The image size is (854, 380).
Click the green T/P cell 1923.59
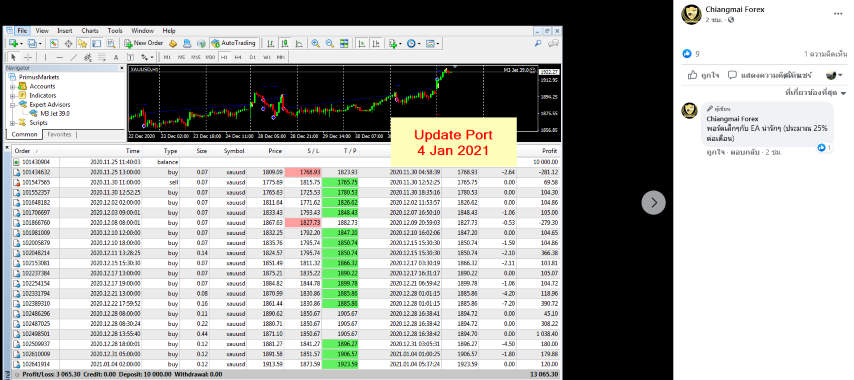point(340,364)
